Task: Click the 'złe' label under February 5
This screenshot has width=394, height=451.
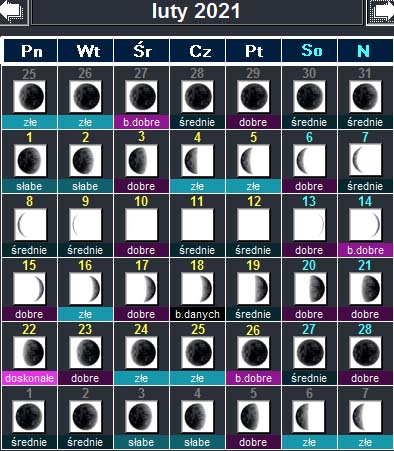Action: point(254,186)
